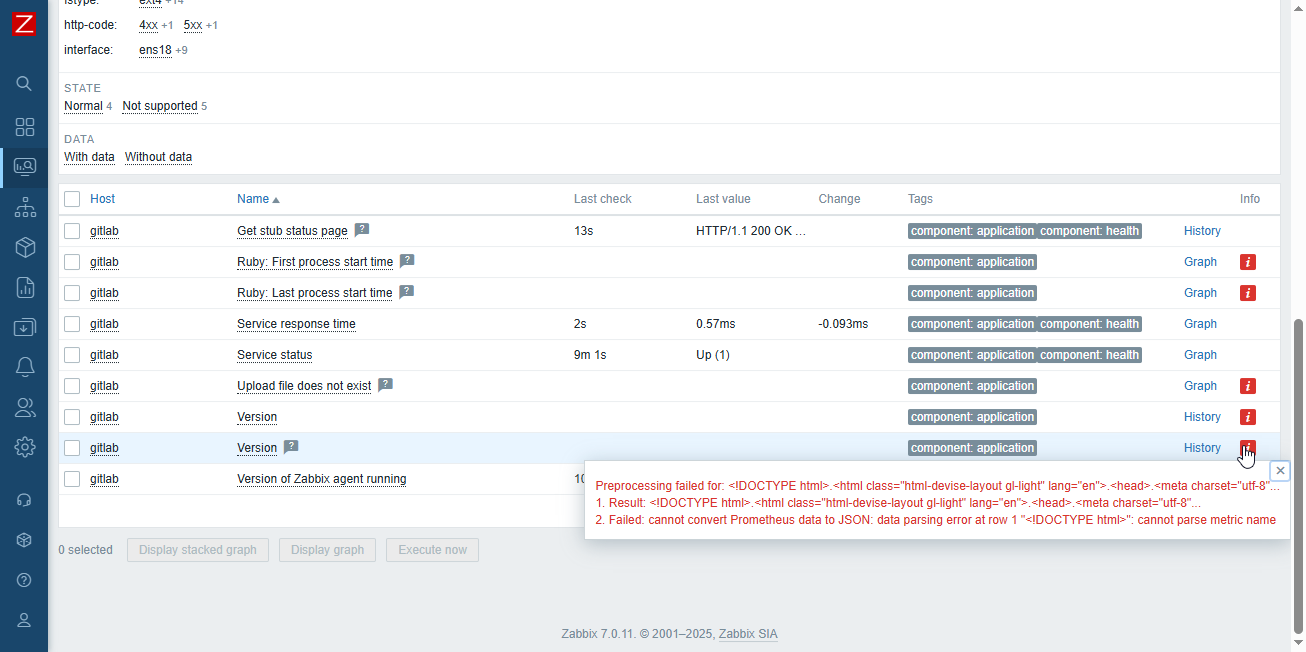Open the Services hierarchy sidebar icon

[x=25, y=207]
